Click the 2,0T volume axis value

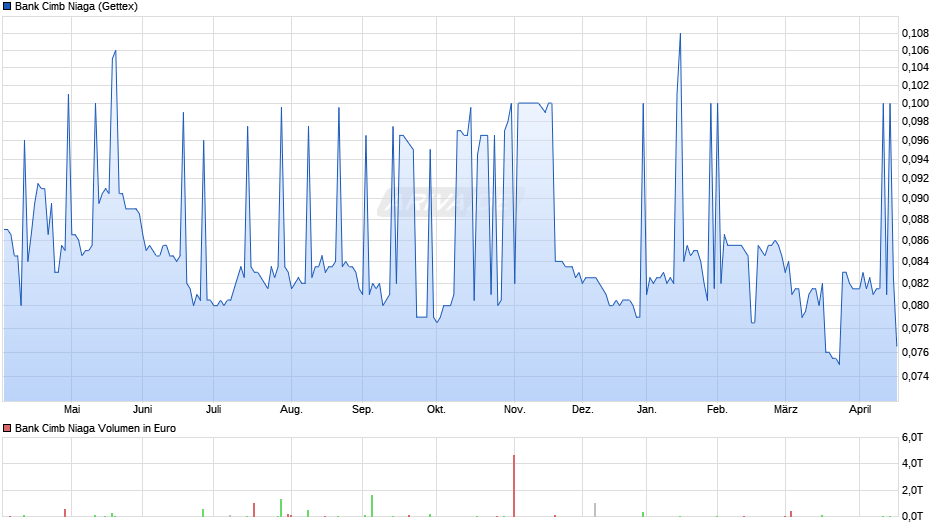pyautogui.click(x=912, y=490)
